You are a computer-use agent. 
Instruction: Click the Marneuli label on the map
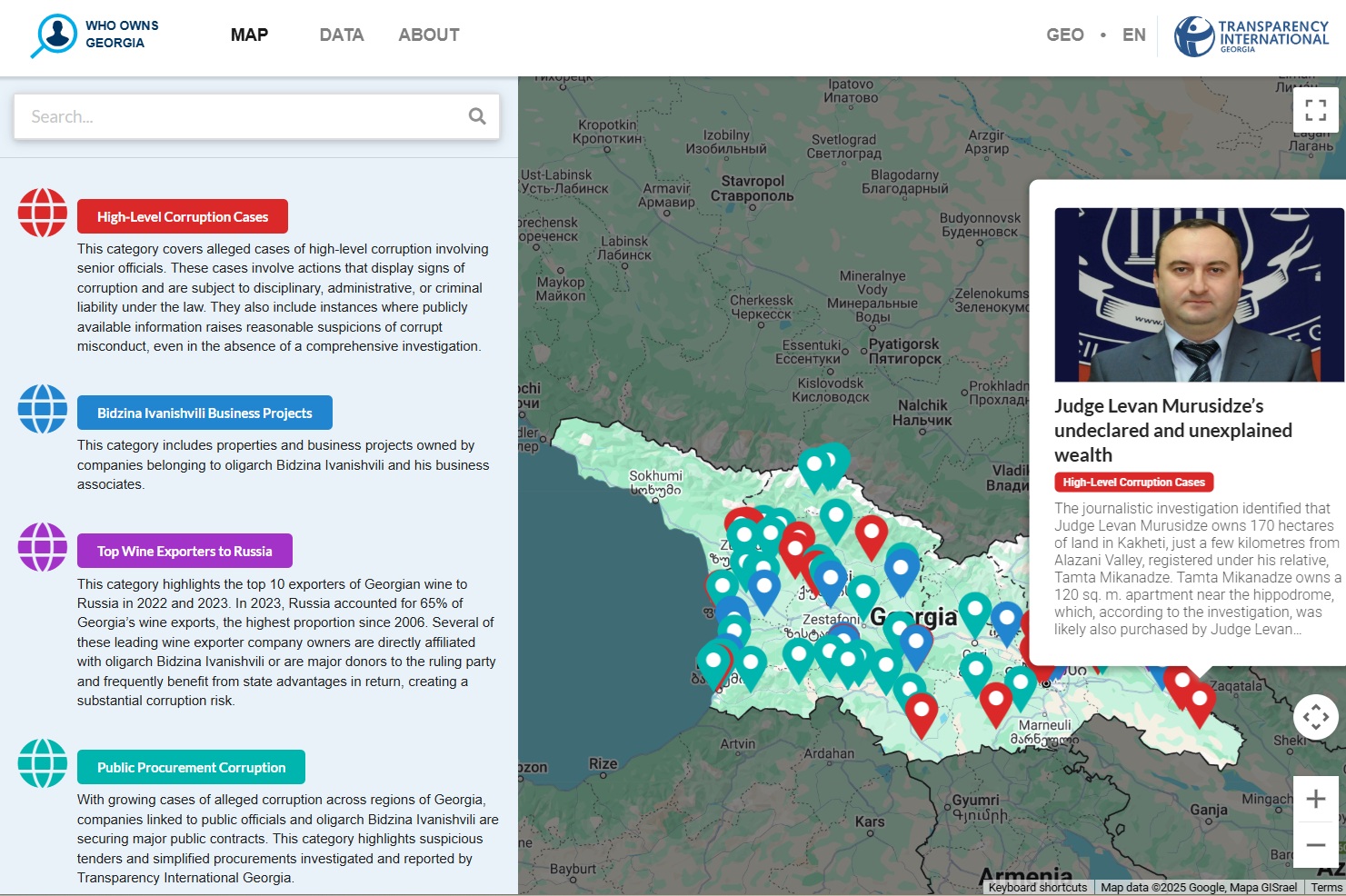1045,732
